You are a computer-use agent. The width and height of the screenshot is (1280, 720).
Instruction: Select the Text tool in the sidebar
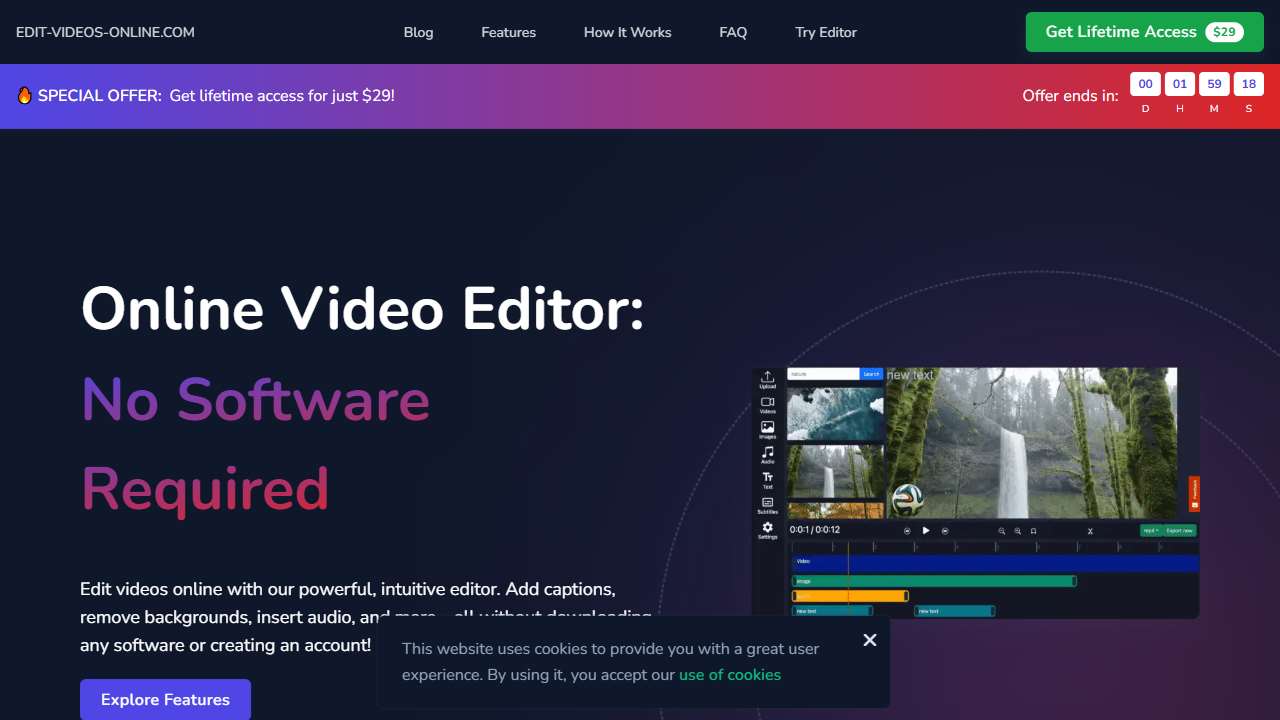coord(767,477)
